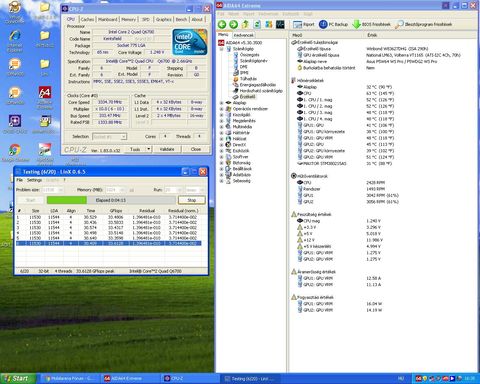Select Érzékelő (Sensor) item in AIDA64 tree
The image size is (480, 384).
pyautogui.click(x=247, y=97)
